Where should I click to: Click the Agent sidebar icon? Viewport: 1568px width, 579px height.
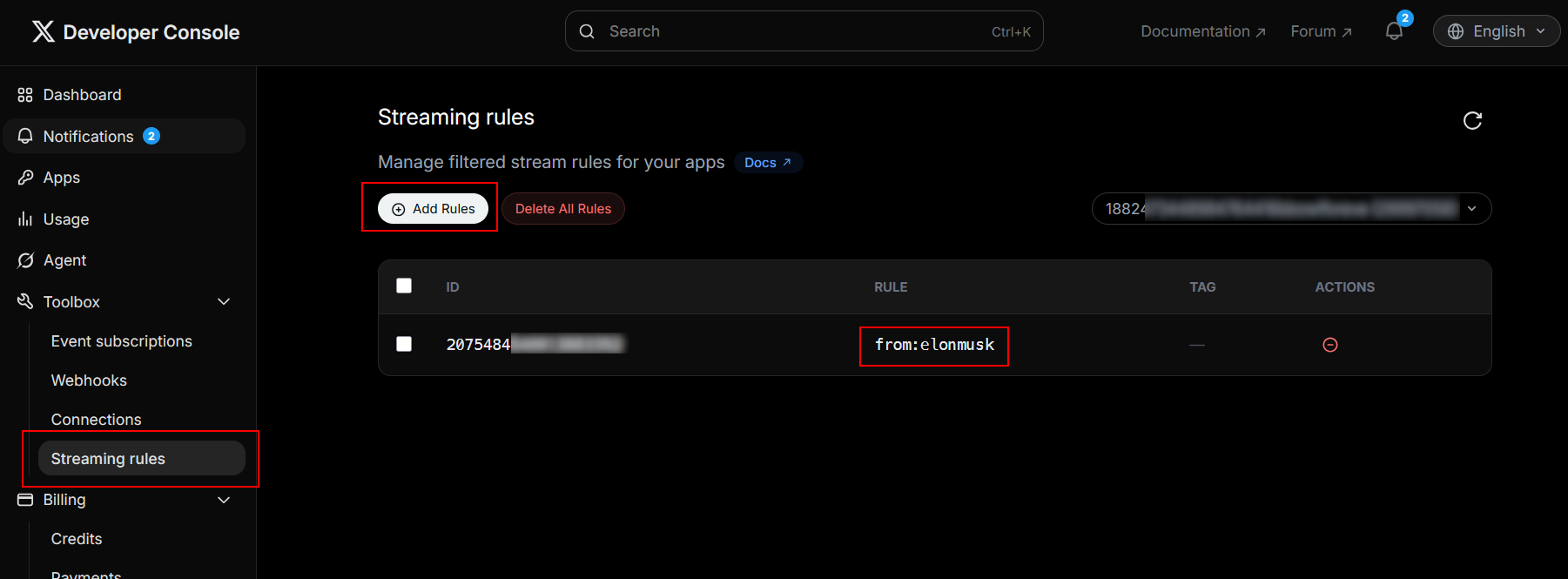(x=25, y=260)
